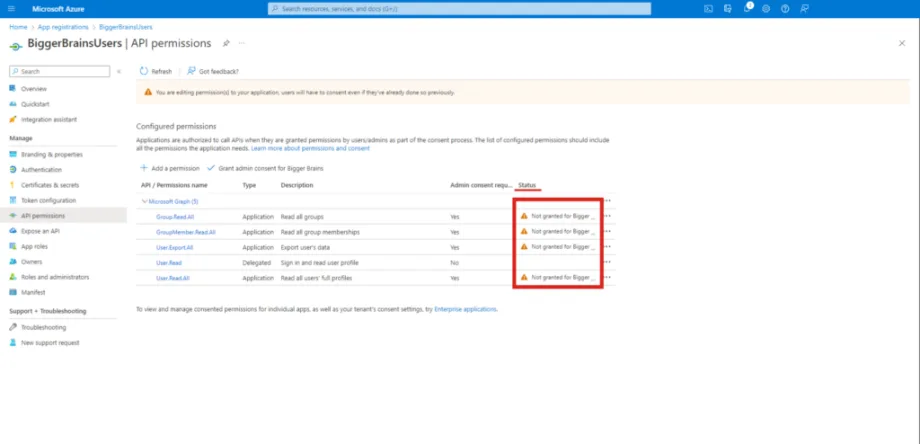Close the API permissions blade

902,43
